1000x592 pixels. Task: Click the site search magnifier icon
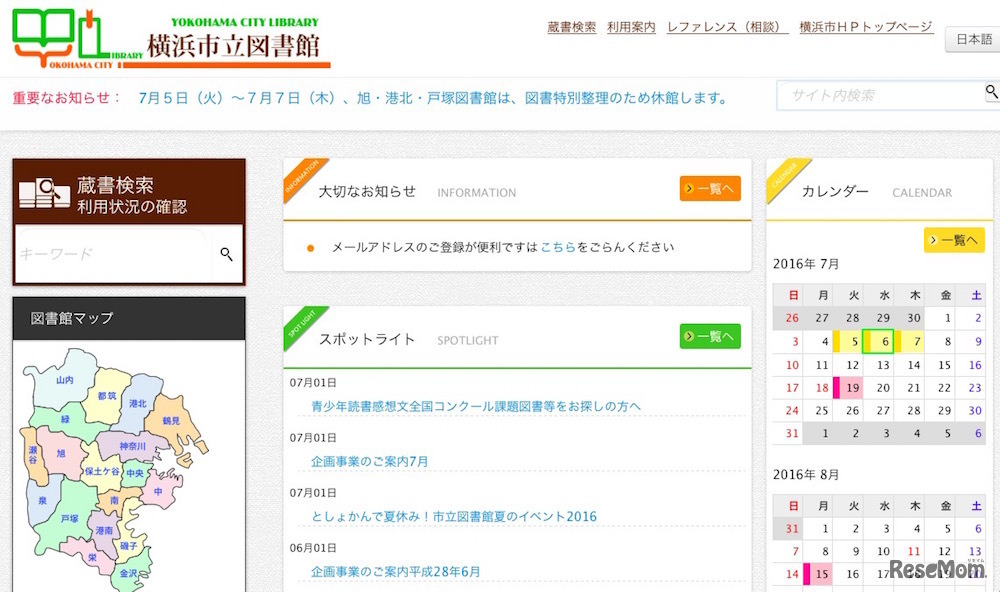991,93
